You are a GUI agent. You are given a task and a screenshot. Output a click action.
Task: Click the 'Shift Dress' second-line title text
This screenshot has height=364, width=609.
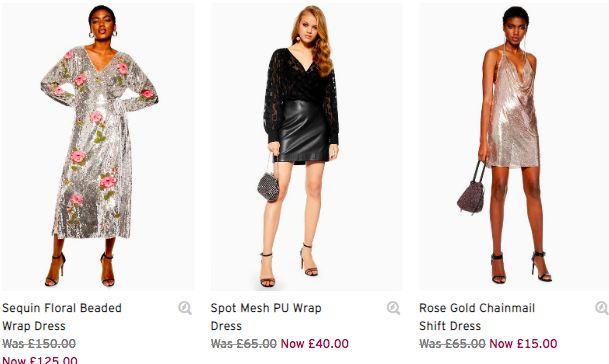coord(450,326)
